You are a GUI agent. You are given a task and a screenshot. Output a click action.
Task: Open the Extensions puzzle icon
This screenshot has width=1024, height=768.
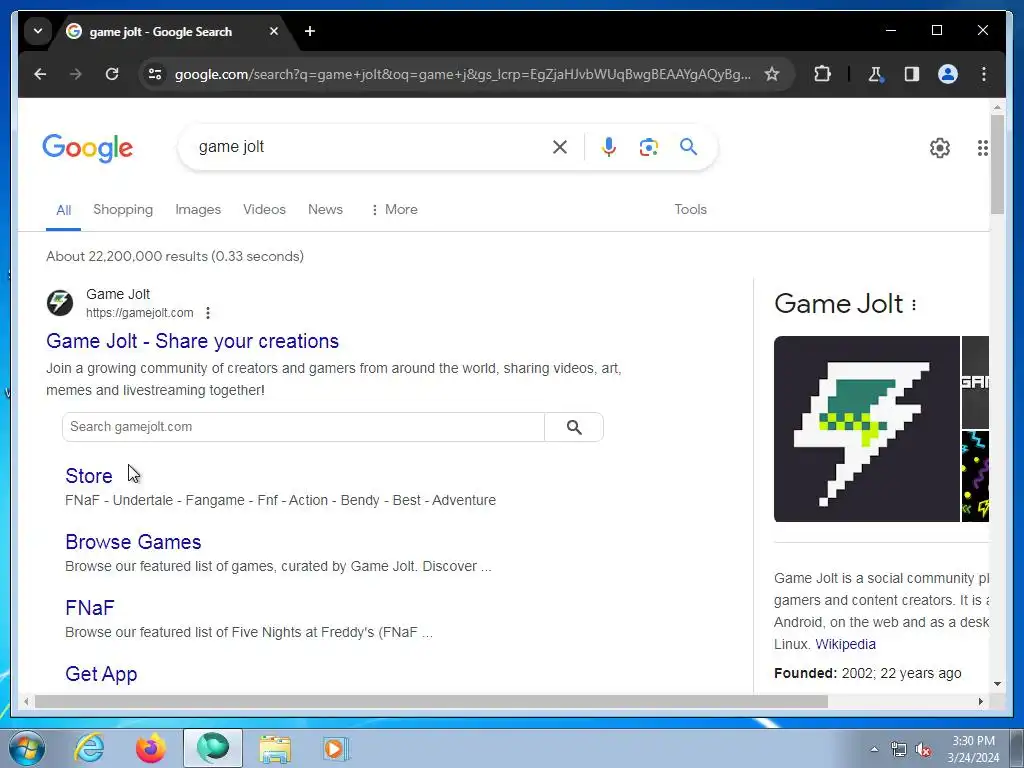point(822,74)
